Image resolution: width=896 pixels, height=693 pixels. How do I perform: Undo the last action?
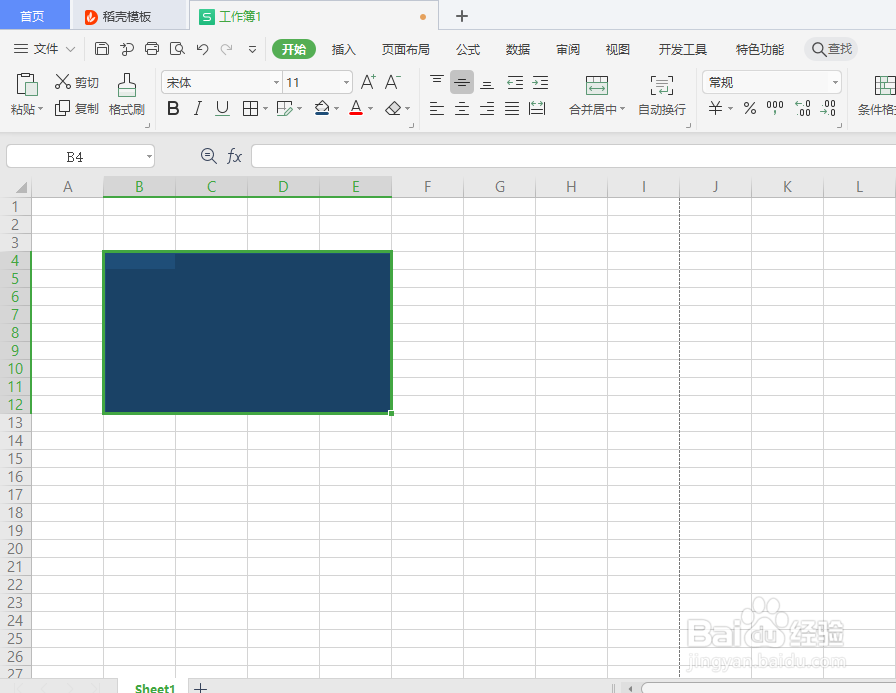(x=202, y=49)
